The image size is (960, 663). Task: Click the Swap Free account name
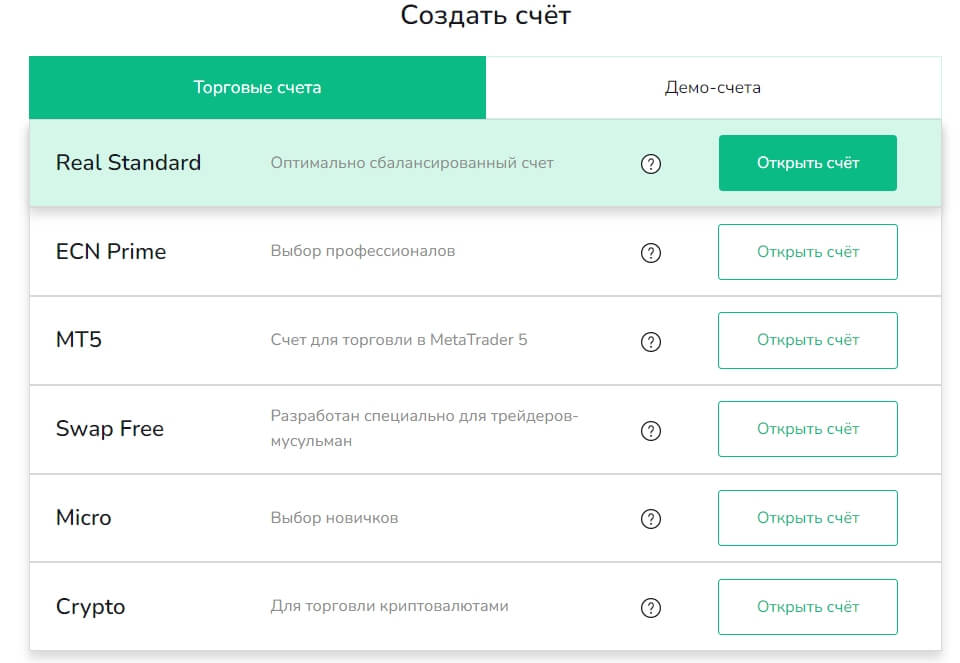click(x=110, y=429)
